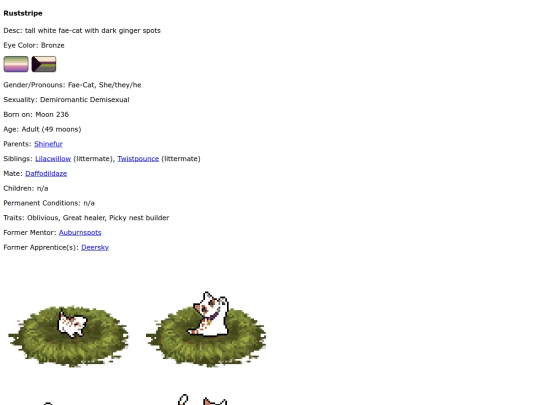
Task: Open the Shinefur parent link
Action: click(48, 144)
